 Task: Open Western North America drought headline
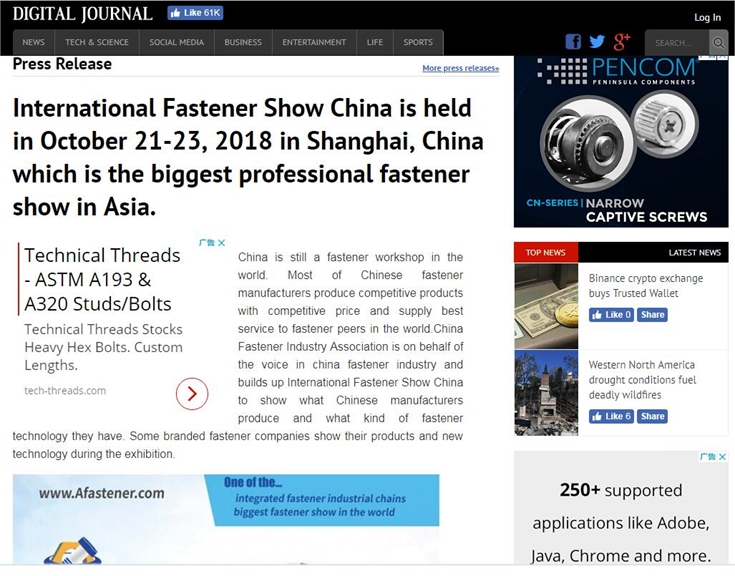pos(642,380)
